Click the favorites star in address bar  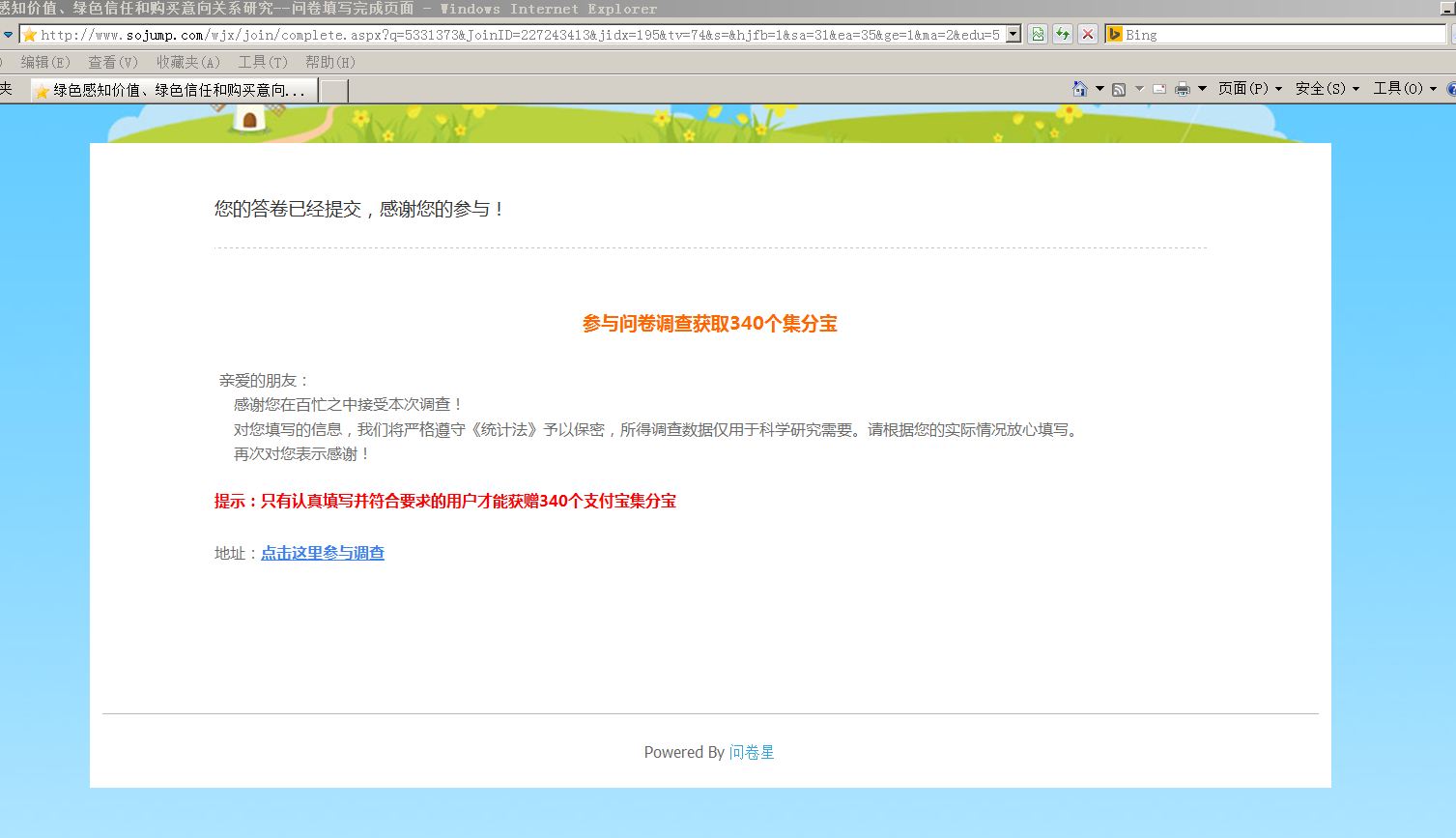coord(29,35)
